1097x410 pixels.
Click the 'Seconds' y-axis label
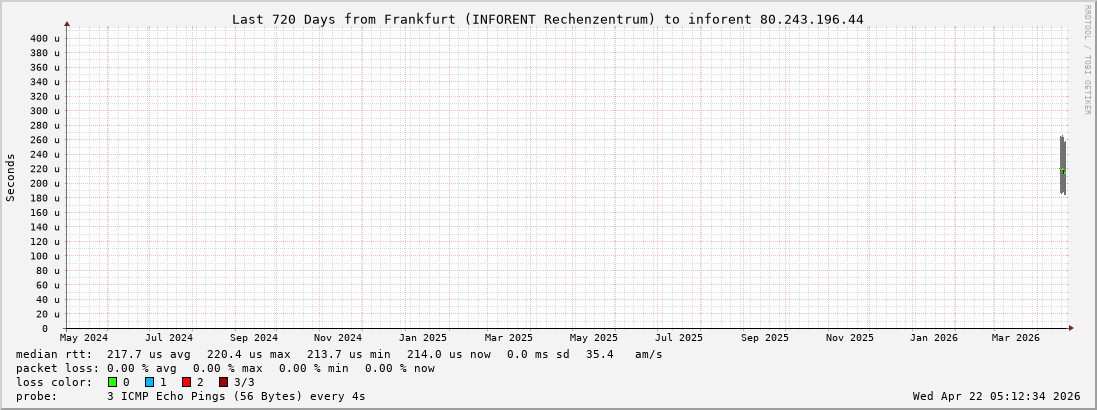point(11,177)
